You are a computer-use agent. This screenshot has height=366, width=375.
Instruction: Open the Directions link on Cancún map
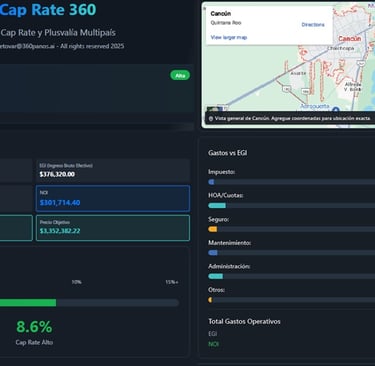point(313,25)
